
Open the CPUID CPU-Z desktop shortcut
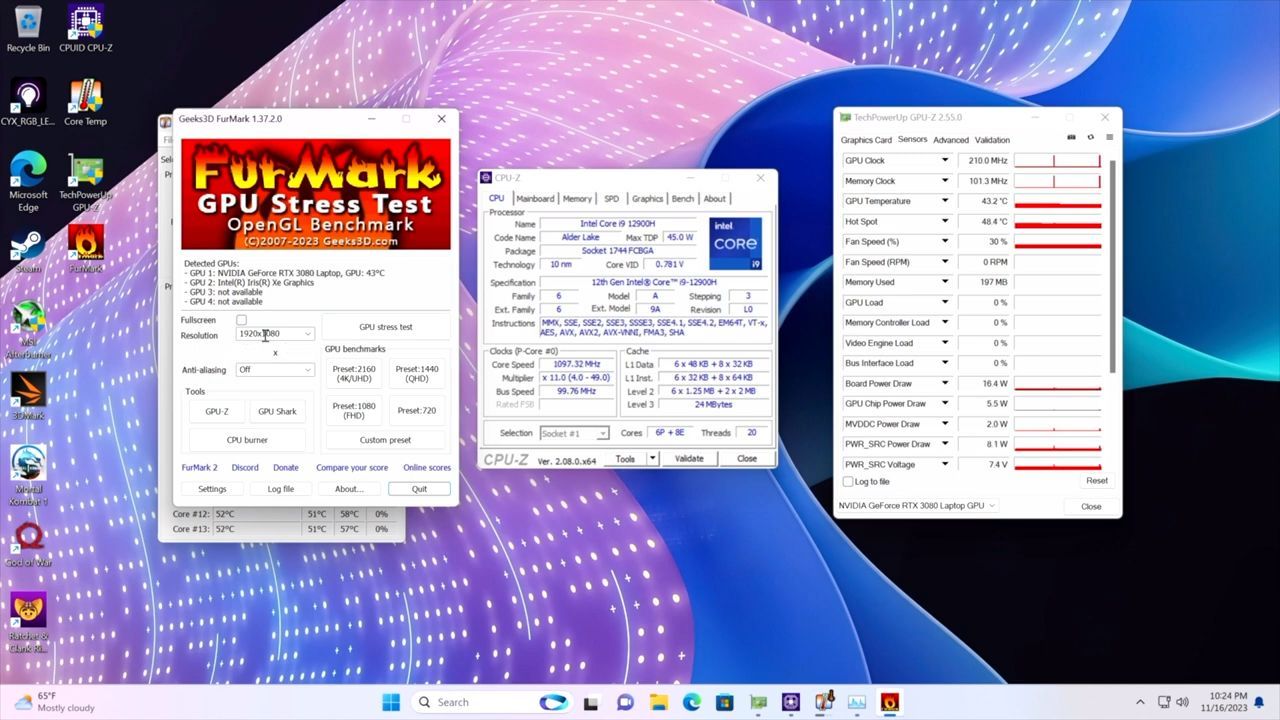pyautogui.click(x=86, y=28)
